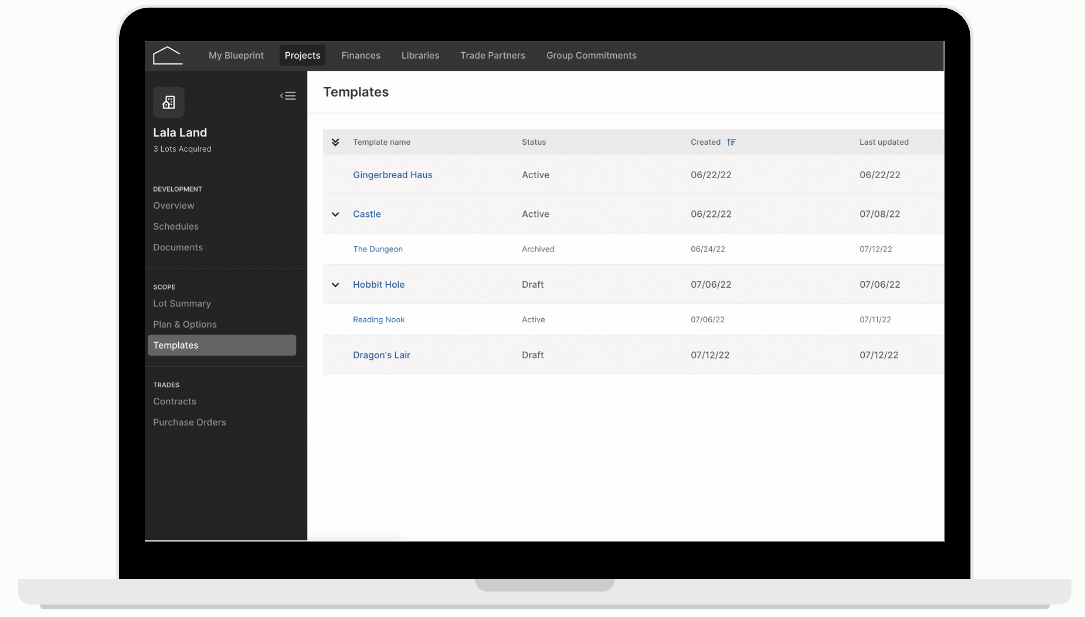
Task: Open the Dragon's Lair template
Action: pos(381,355)
